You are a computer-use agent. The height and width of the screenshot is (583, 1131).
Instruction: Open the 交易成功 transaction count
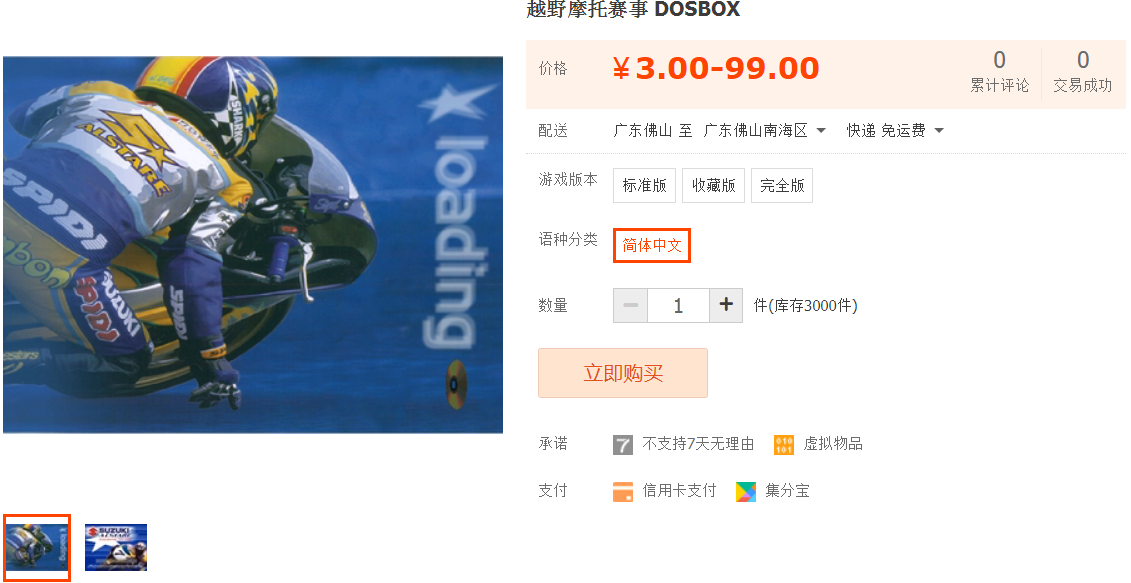tap(1083, 71)
